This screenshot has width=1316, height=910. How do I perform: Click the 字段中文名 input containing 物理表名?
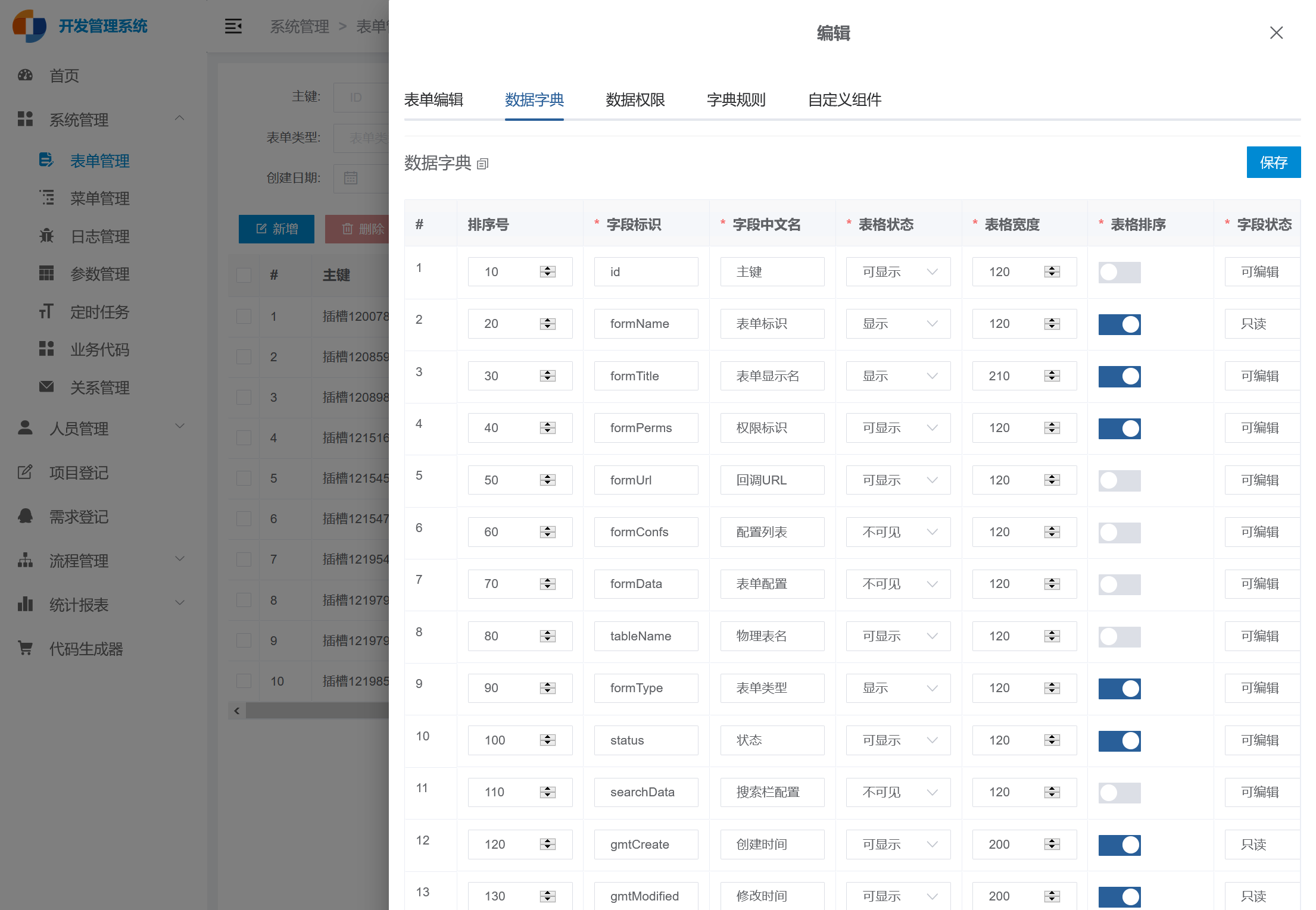click(x=772, y=636)
